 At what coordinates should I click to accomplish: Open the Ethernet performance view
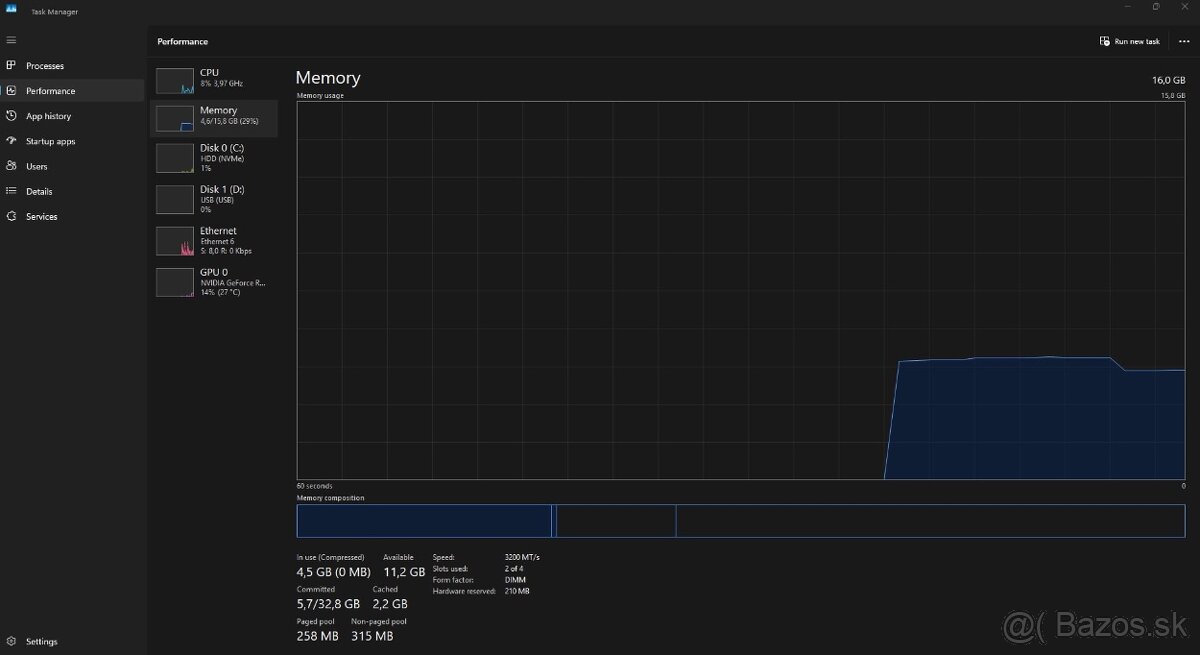[214, 241]
